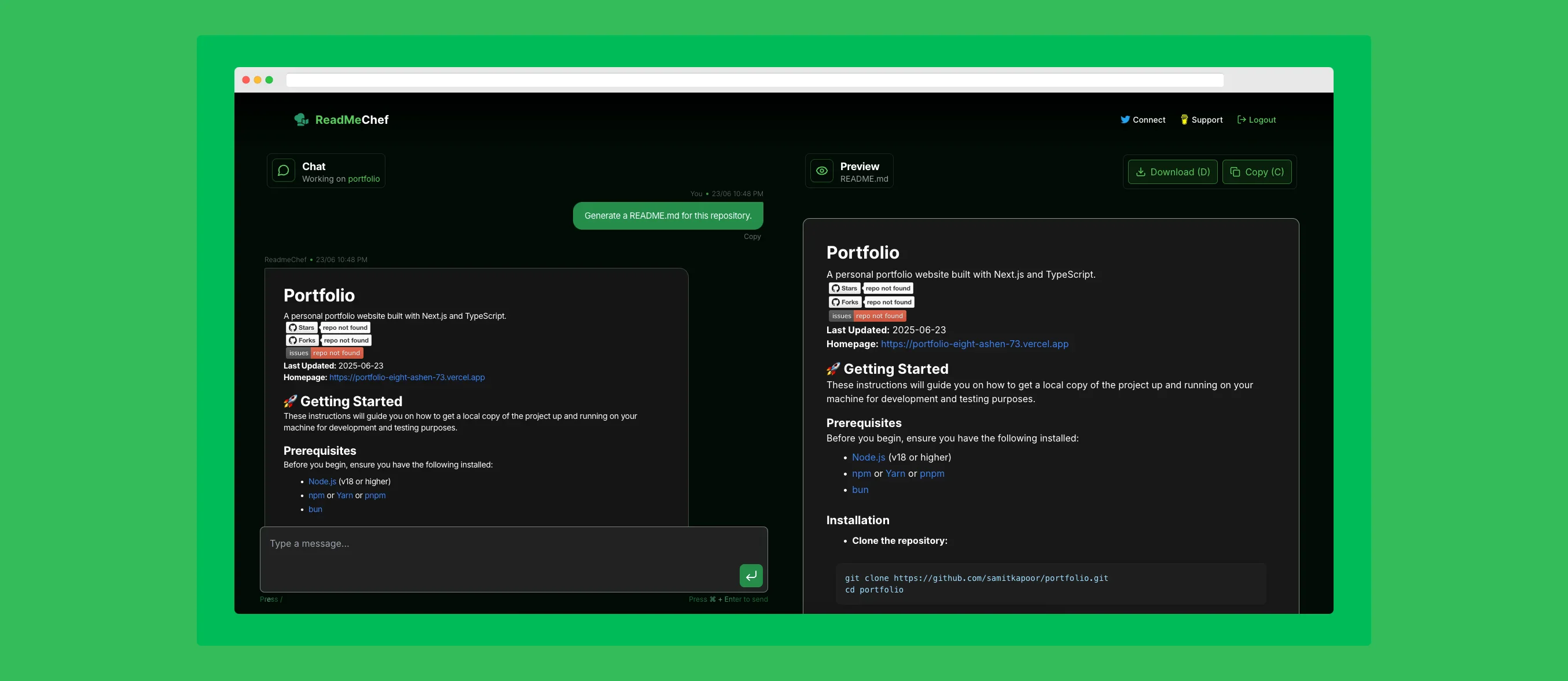The width and height of the screenshot is (1568, 681).
Task: Open pnpm link in chat prerequisites
Action: click(375, 495)
